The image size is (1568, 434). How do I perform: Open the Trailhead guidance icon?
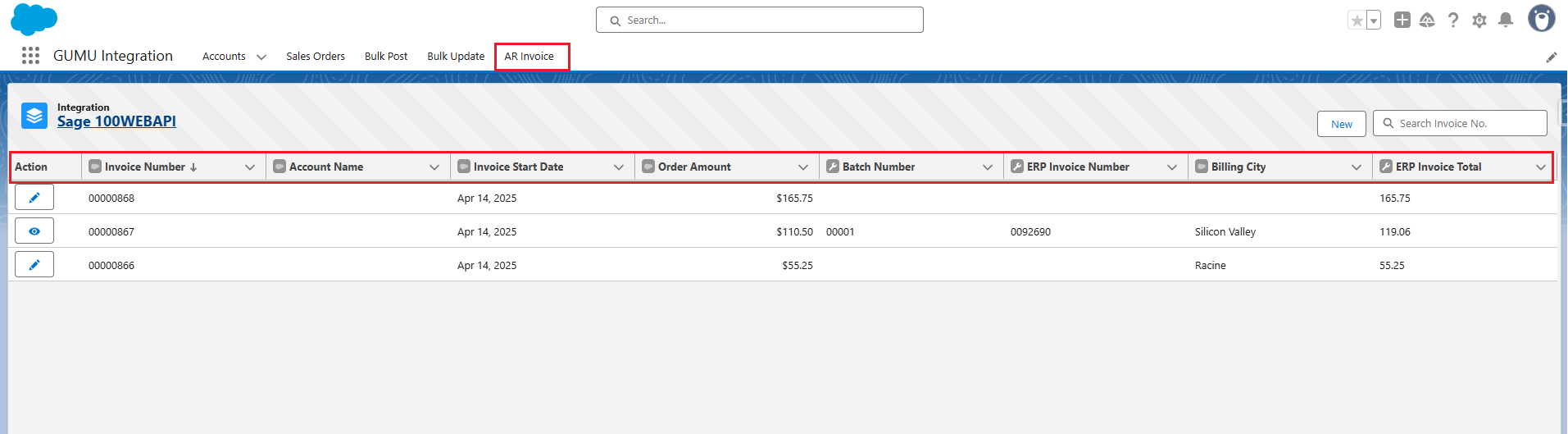1427,20
